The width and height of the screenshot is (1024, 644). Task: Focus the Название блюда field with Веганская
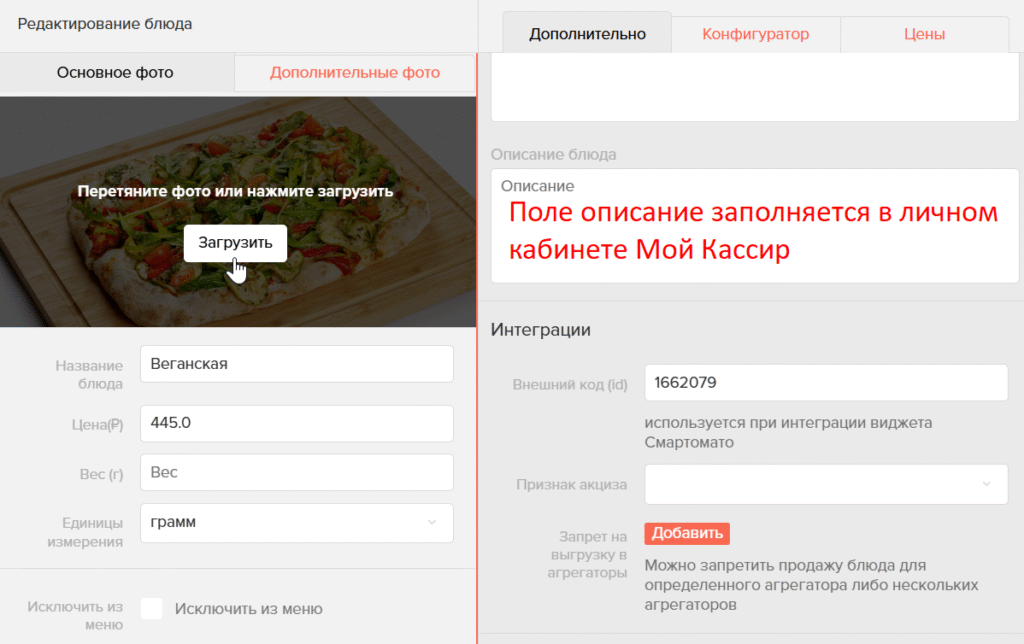point(296,364)
